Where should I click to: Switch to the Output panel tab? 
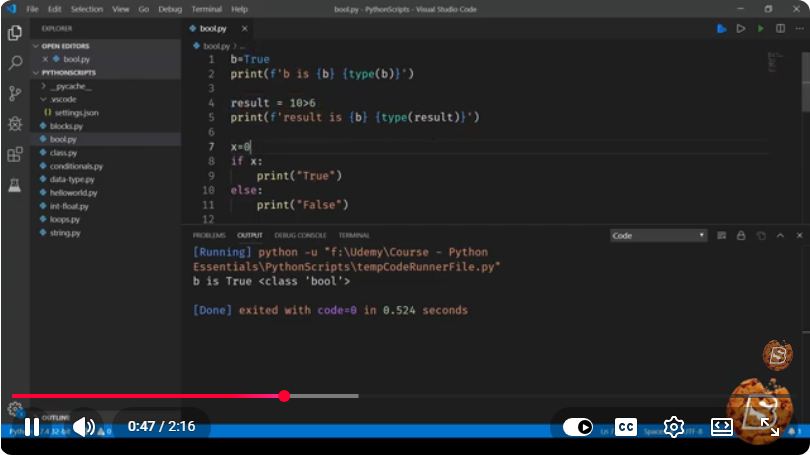coord(250,236)
